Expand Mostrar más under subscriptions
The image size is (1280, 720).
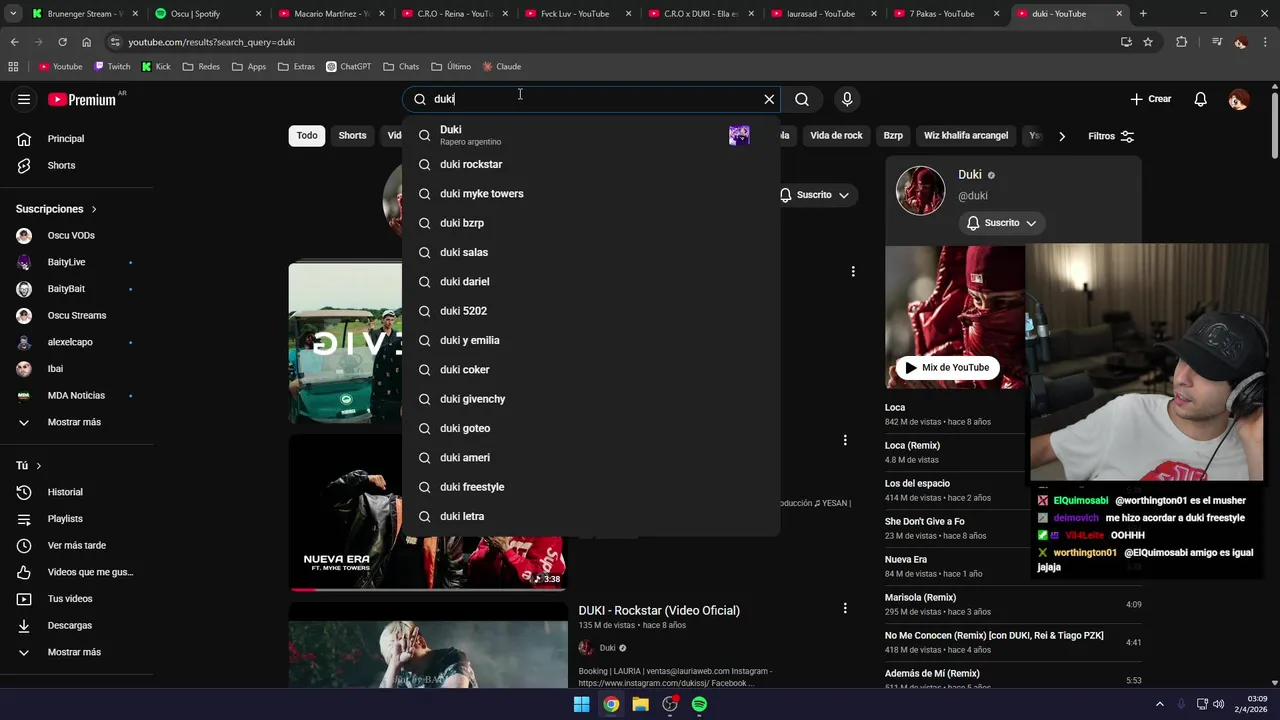pyautogui.click(x=76, y=422)
